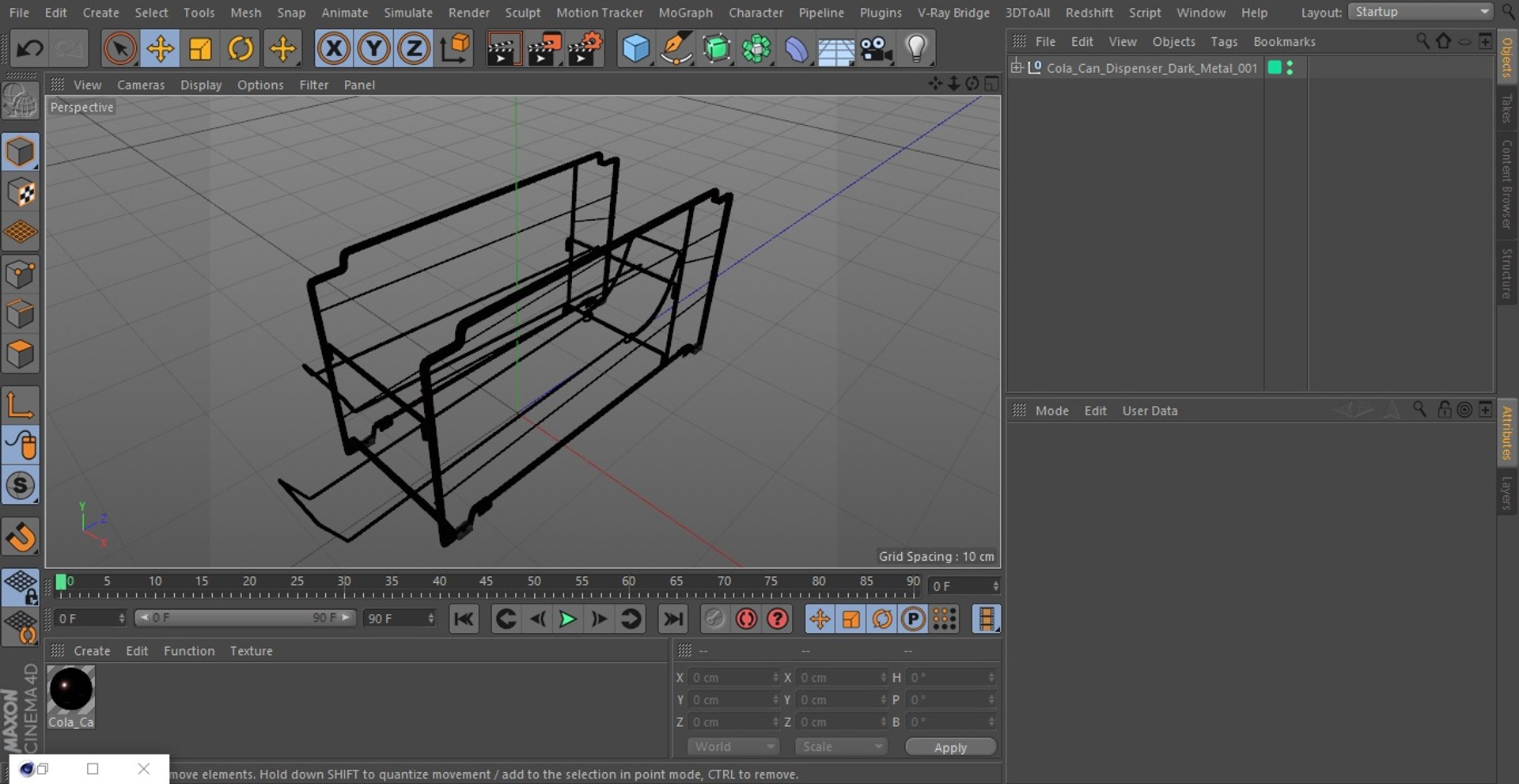Viewport: 1519px width, 784px height.
Task: Add a Floor environment object
Action: (x=836, y=49)
